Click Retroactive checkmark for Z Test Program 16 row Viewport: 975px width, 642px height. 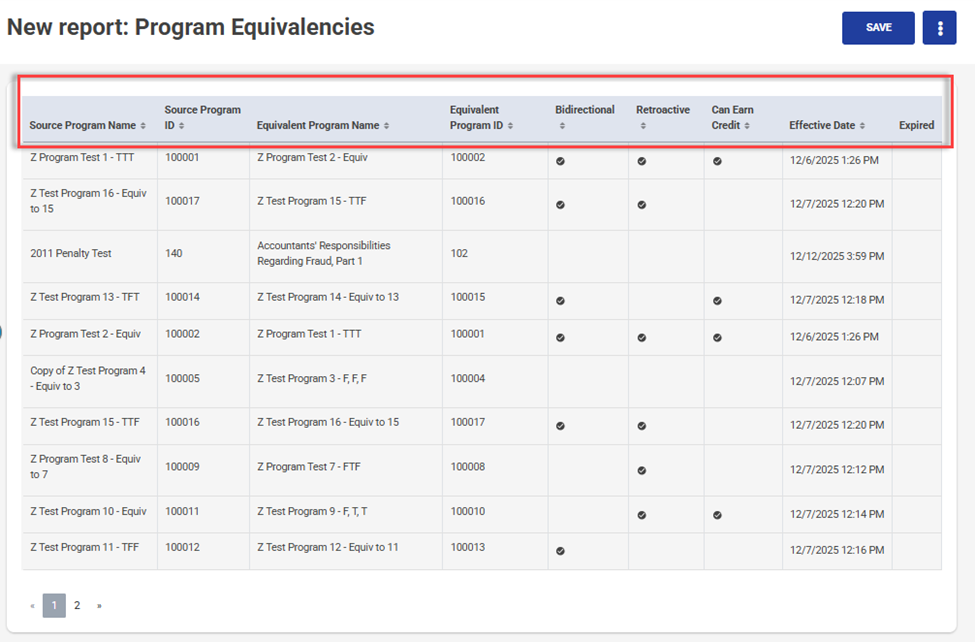[x=642, y=205]
